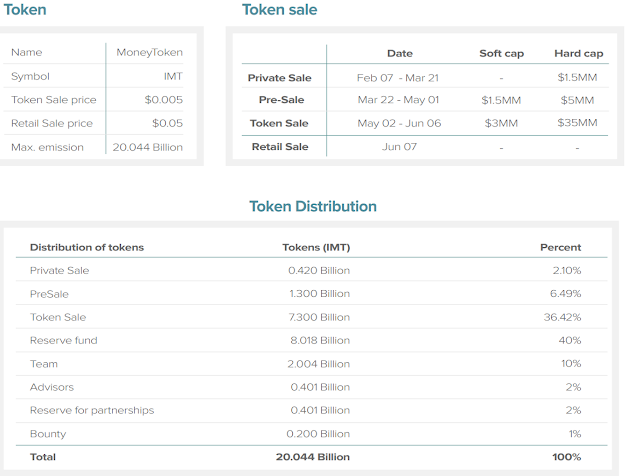Click the 'Feb 07 - Mar 21' date

pyautogui.click(x=398, y=78)
